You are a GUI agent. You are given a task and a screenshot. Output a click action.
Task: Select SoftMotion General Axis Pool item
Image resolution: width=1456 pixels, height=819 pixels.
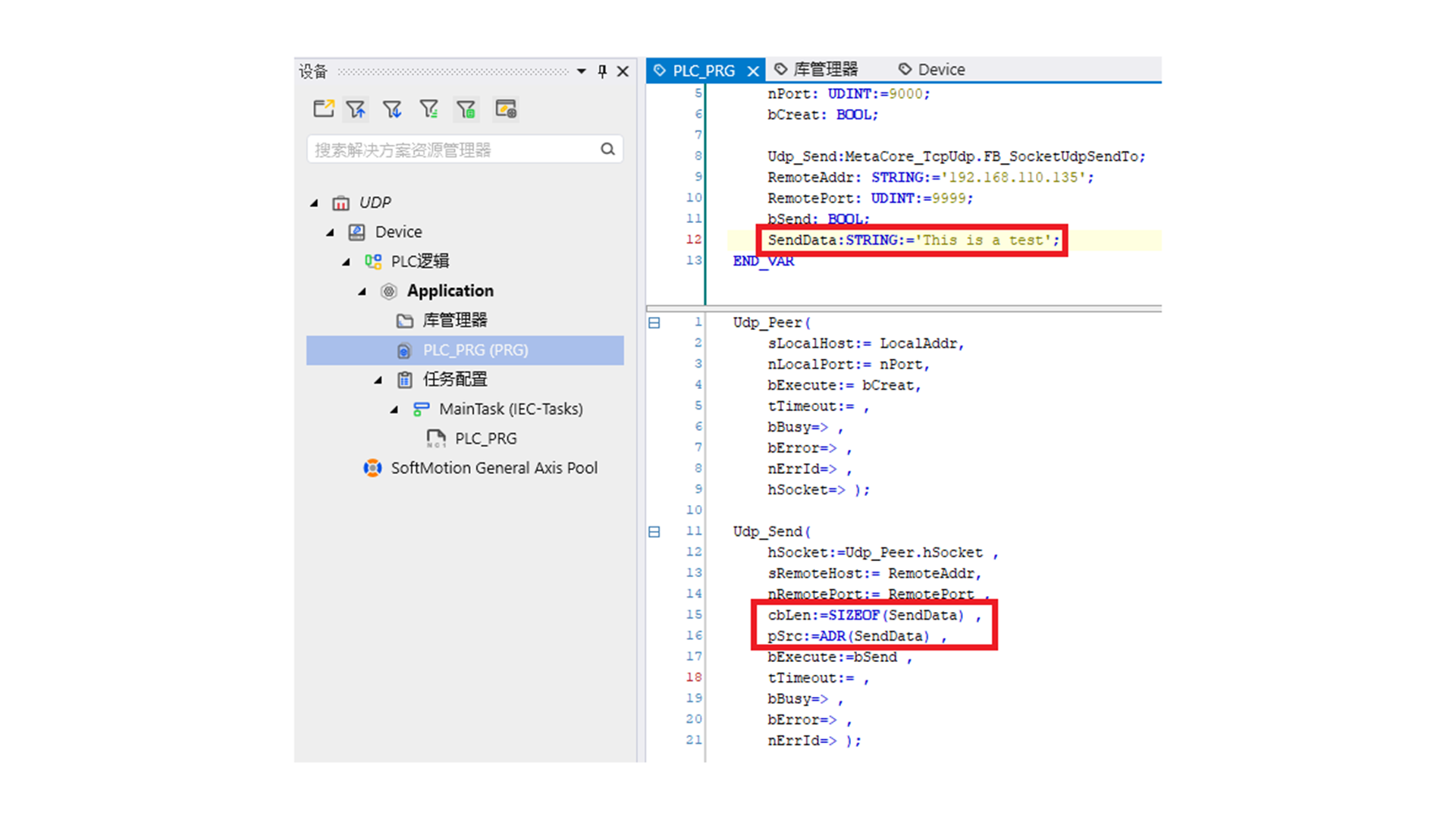[494, 468]
